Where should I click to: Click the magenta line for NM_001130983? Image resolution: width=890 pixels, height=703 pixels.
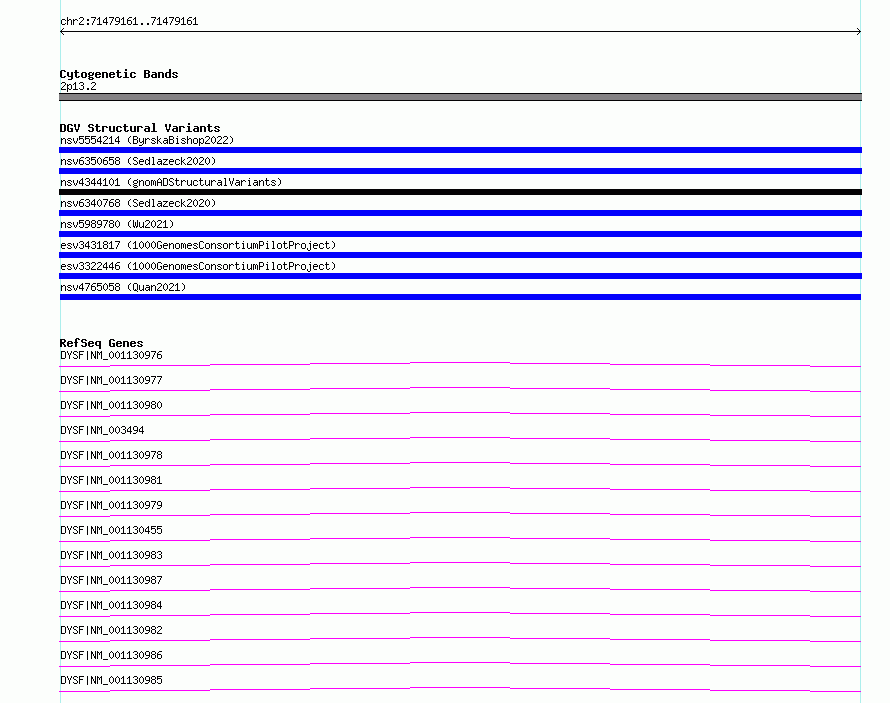point(460,564)
